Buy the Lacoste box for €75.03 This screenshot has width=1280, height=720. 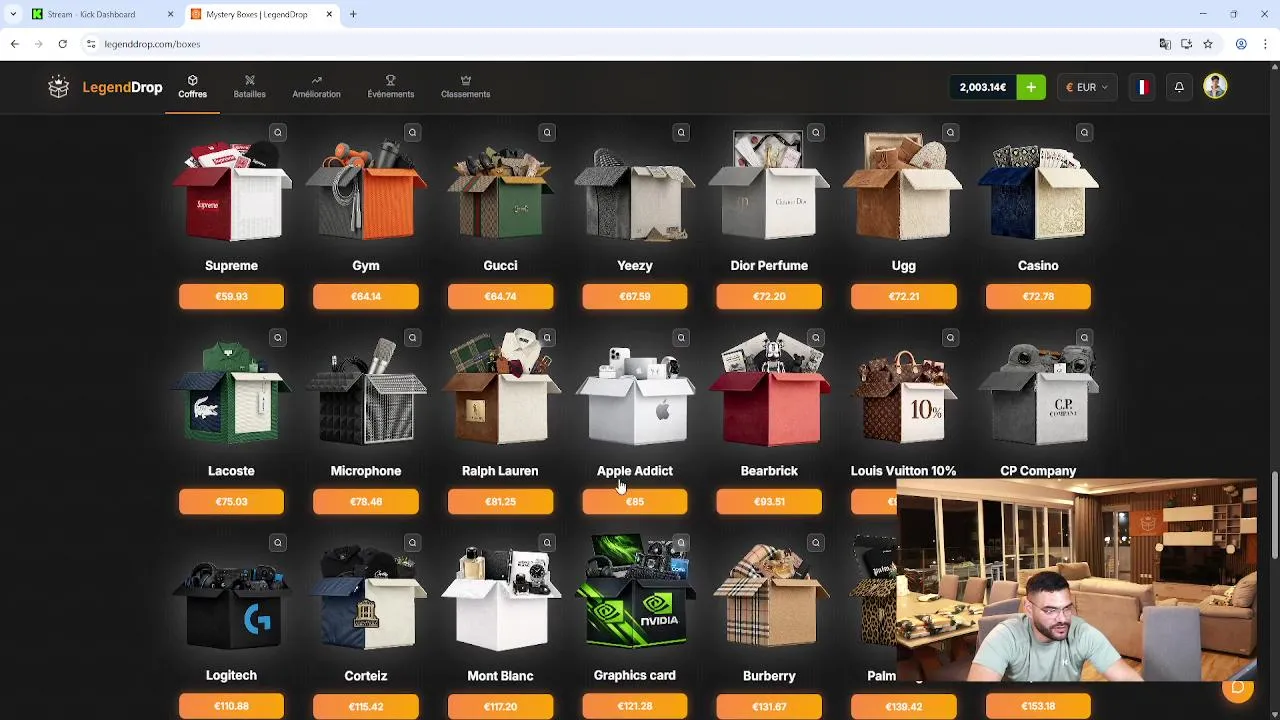click(x=231, y=501)
